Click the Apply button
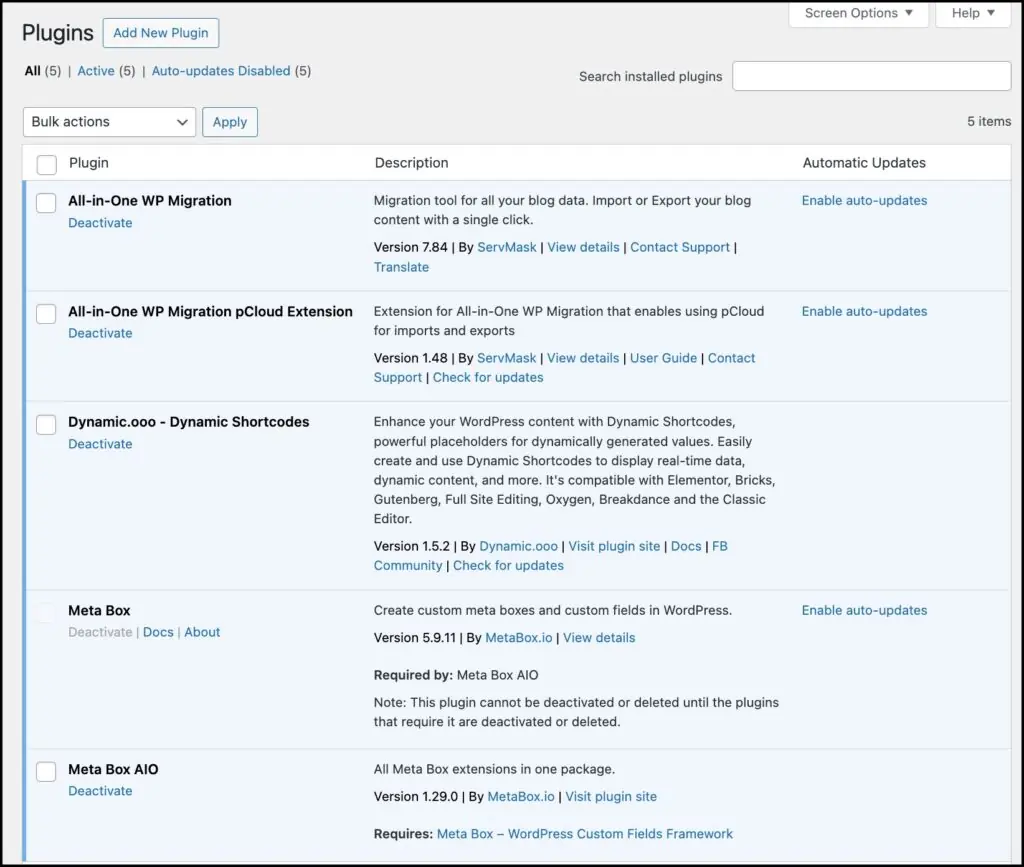 click(x=230, y=122)
